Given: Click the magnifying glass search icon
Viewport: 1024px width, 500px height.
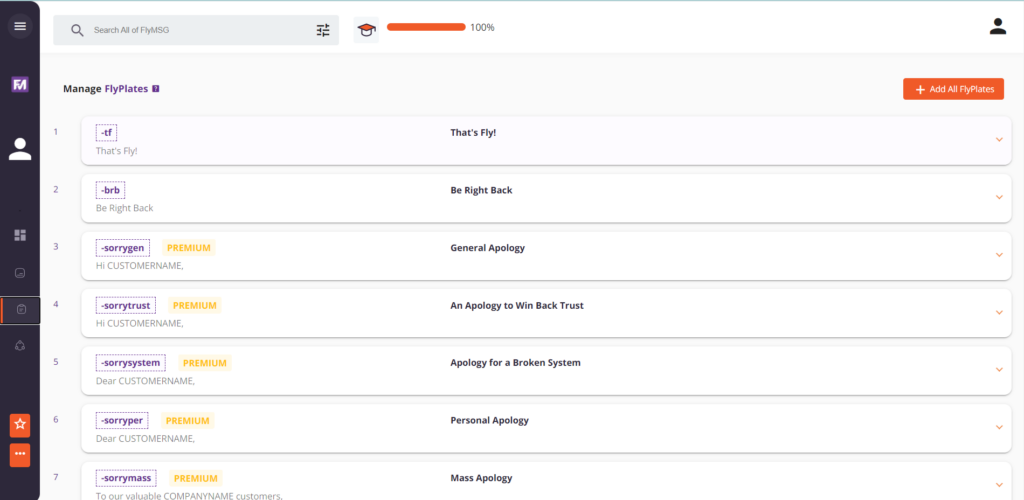Looking at the screenshot, I should [x=77, y=30].
